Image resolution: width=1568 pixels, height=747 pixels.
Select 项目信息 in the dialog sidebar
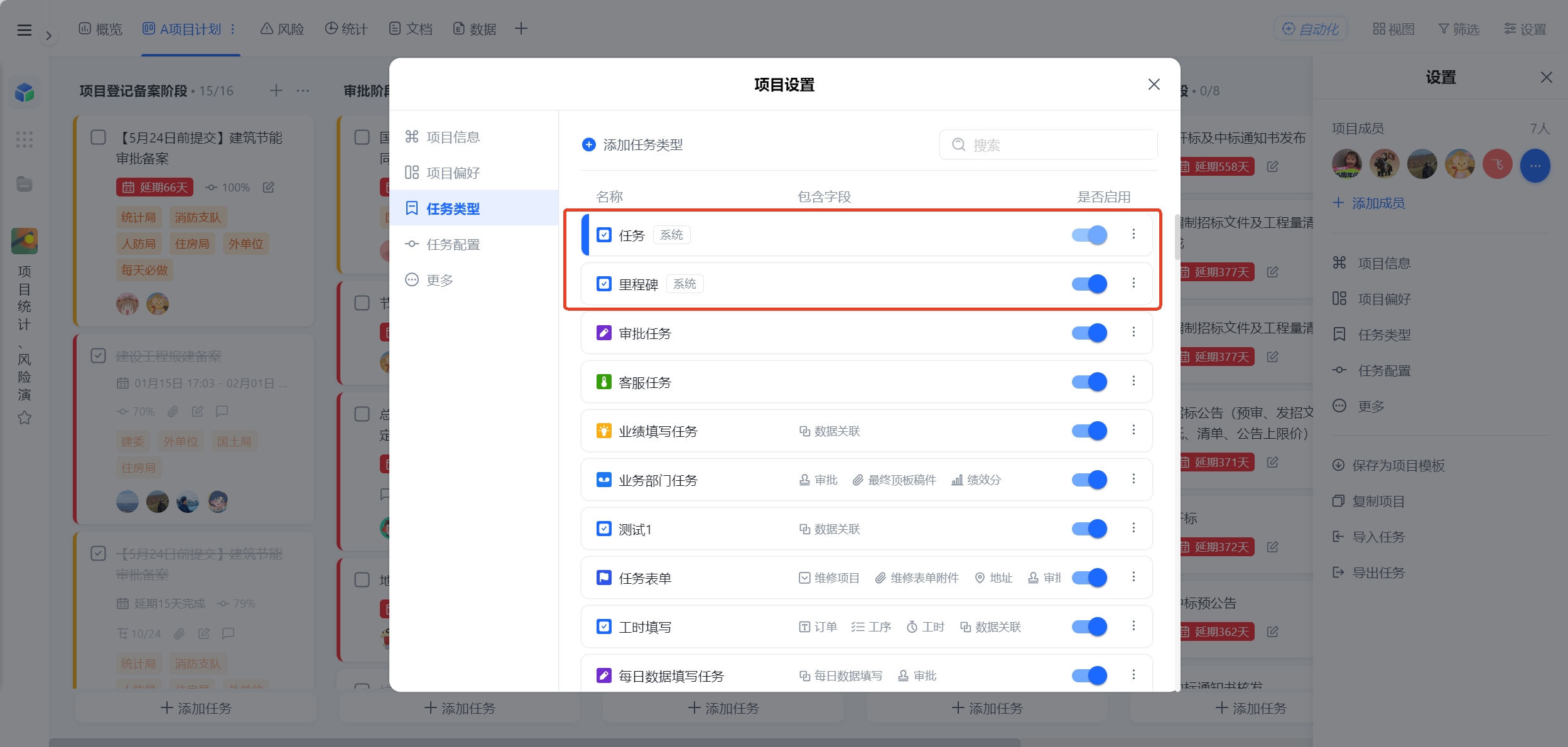pos(473,137)
